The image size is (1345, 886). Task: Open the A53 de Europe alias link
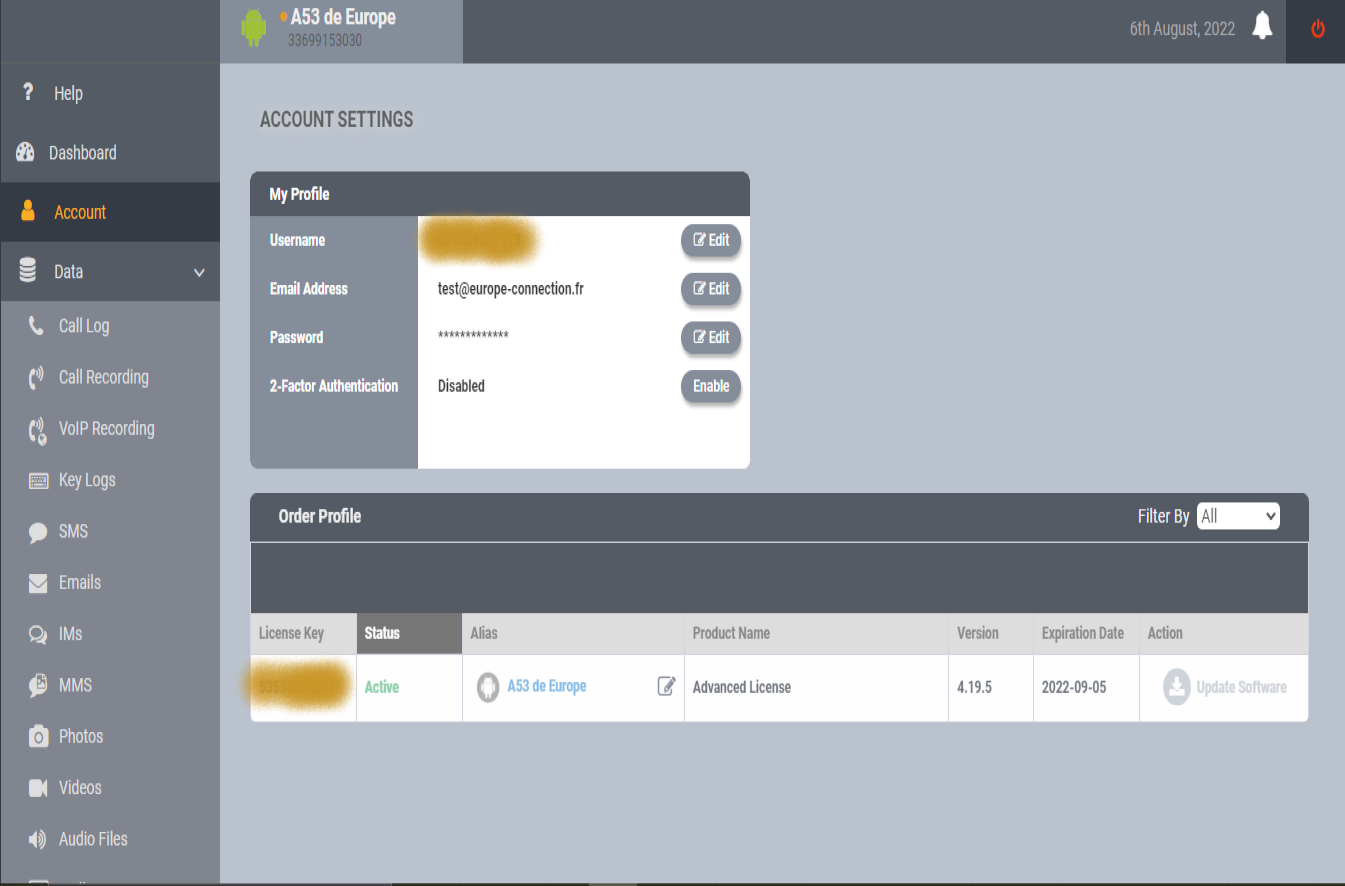pyautogui.click(x=547, y=686)
